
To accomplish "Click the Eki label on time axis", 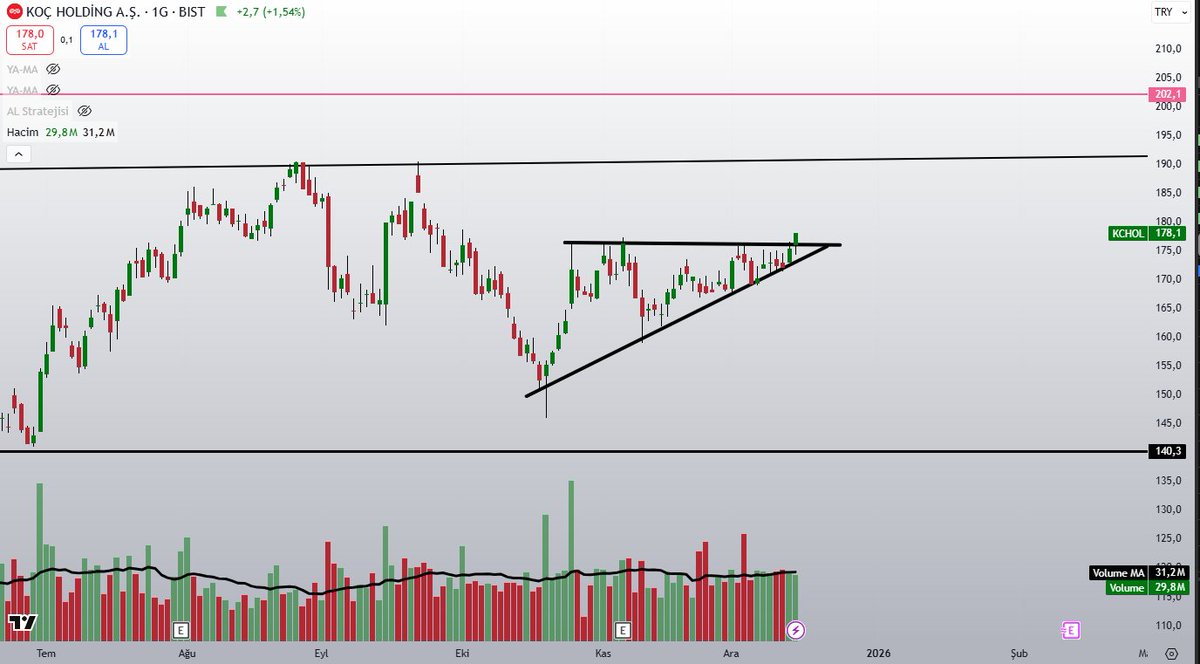I will [462, 653].
